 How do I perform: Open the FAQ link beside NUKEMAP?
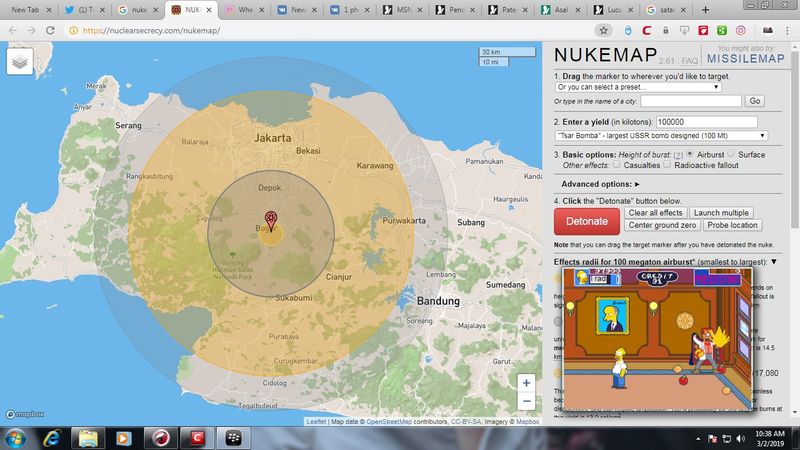tap(690, 61)
